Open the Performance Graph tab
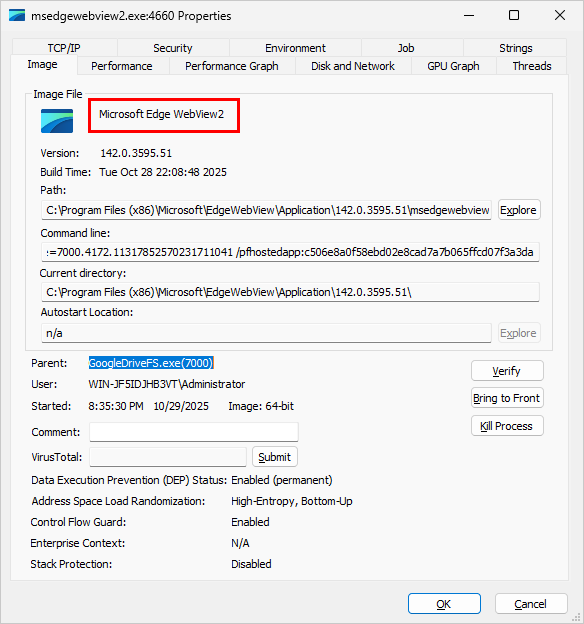584x624 pixels. point(232,66)
